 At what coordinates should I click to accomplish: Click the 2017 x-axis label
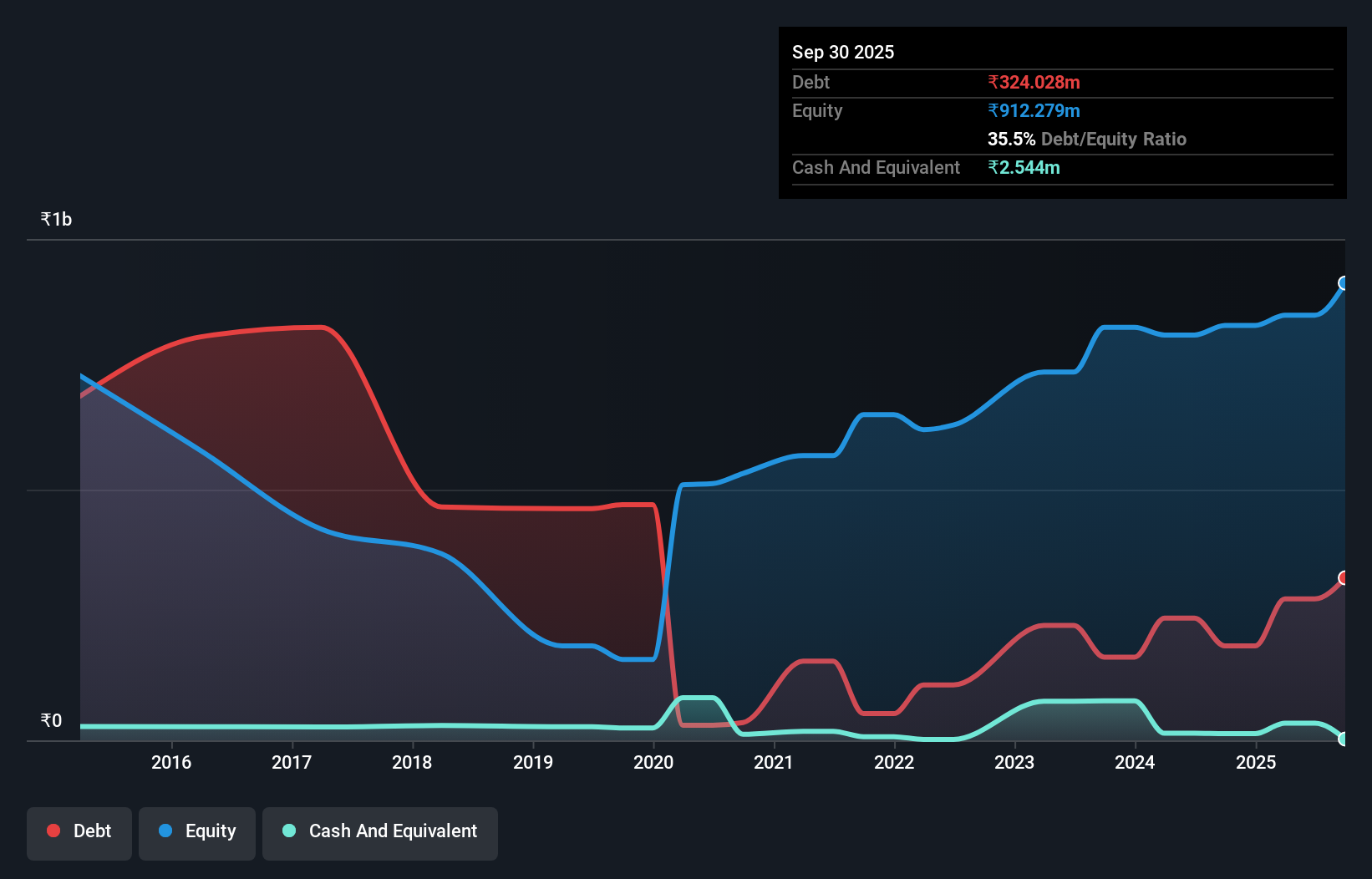coord(292,762)
